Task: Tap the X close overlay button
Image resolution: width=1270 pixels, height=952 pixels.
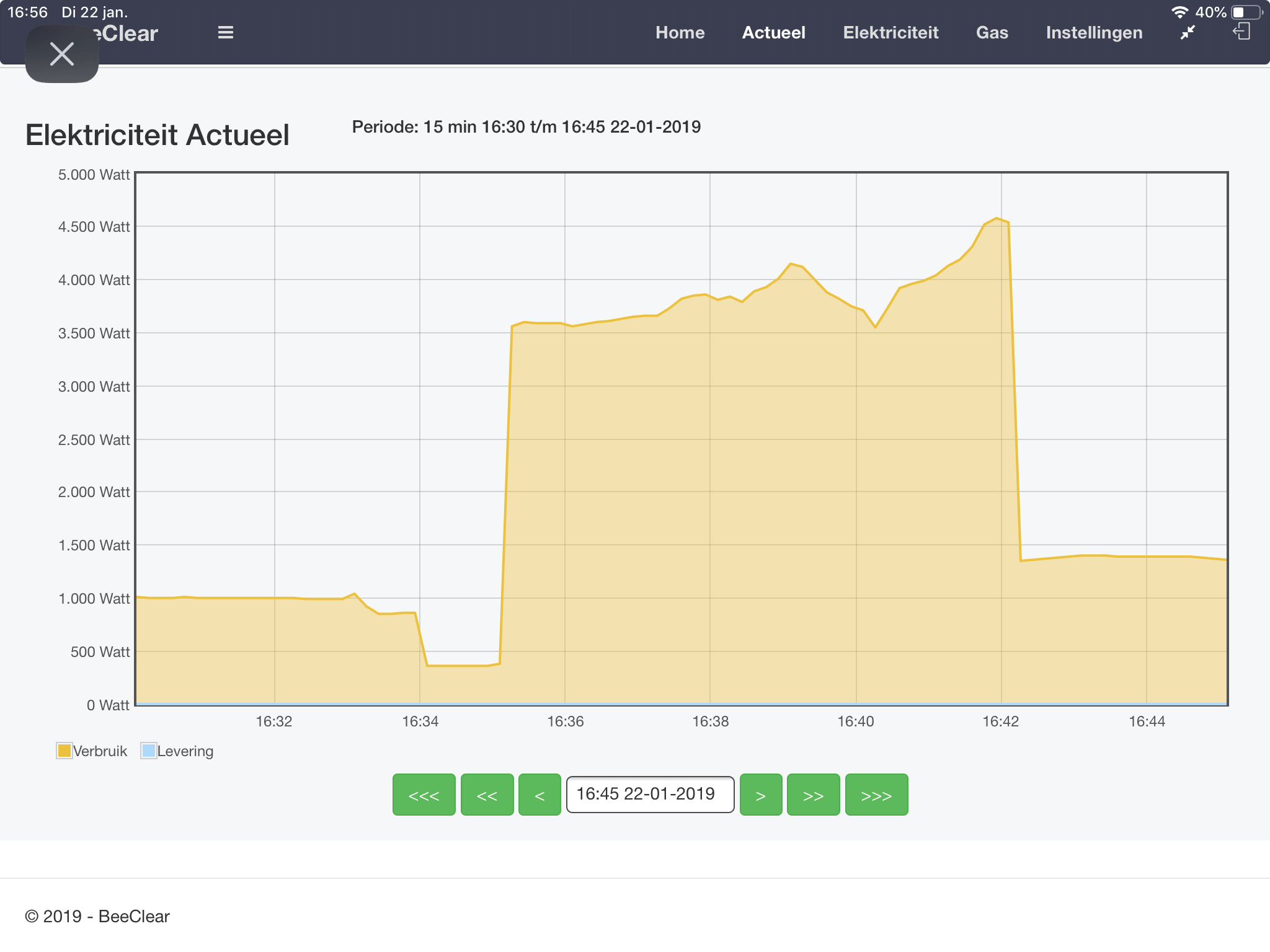Action: [62, 55]
